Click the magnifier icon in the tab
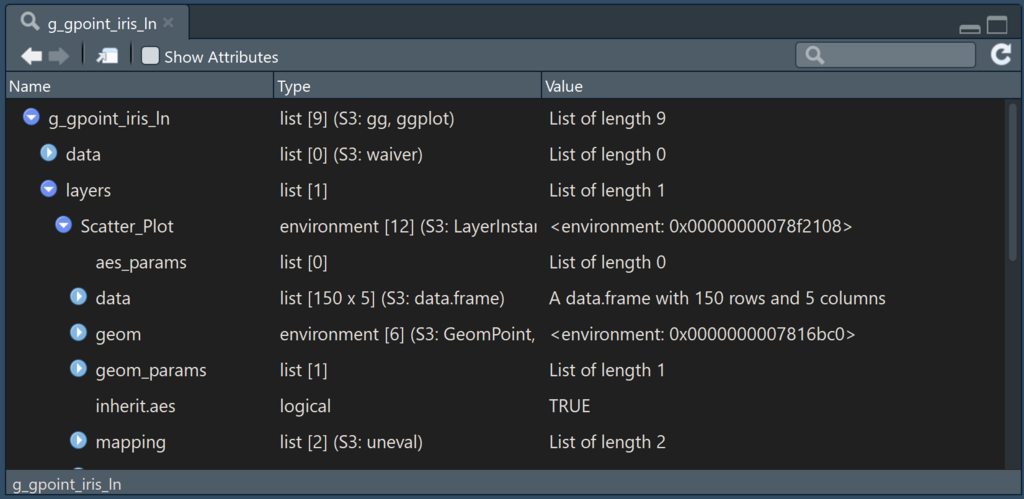Image resolution: width=1024 pixels, height=499 pixels. [30, 21]
